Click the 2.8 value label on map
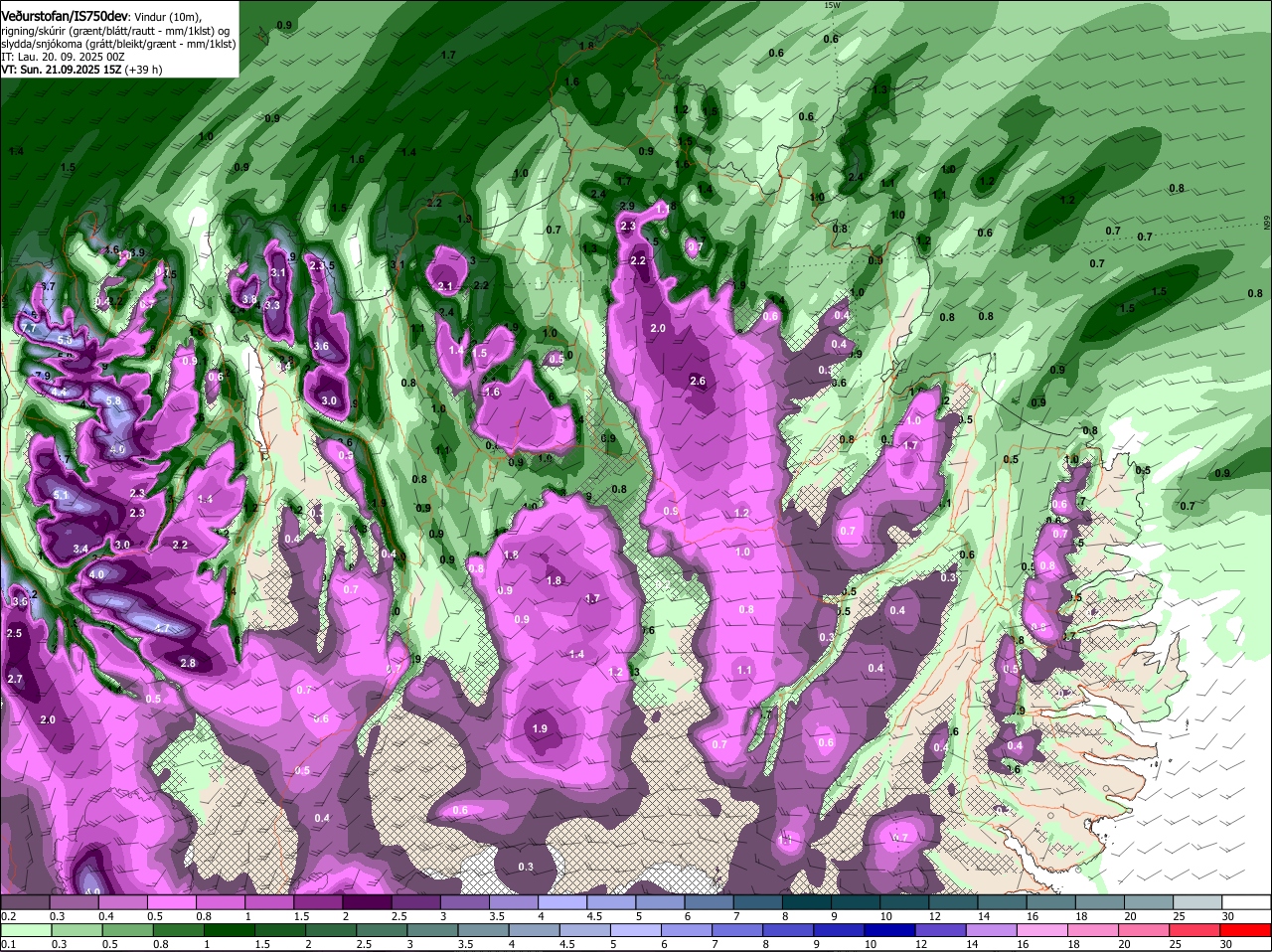Viewport: 1272px width, 952px height. click(188, 663)
